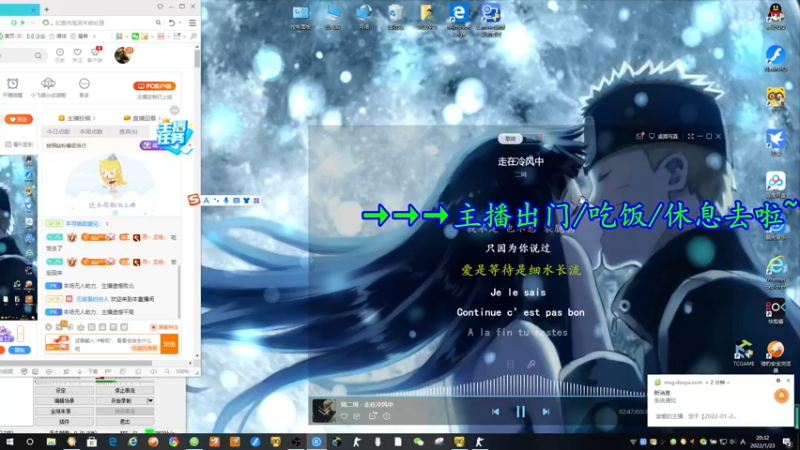The width and height of the screenshot is (800, 450).
Task: Click the 退出 button in OBS panel
Action: coord(125,421)
